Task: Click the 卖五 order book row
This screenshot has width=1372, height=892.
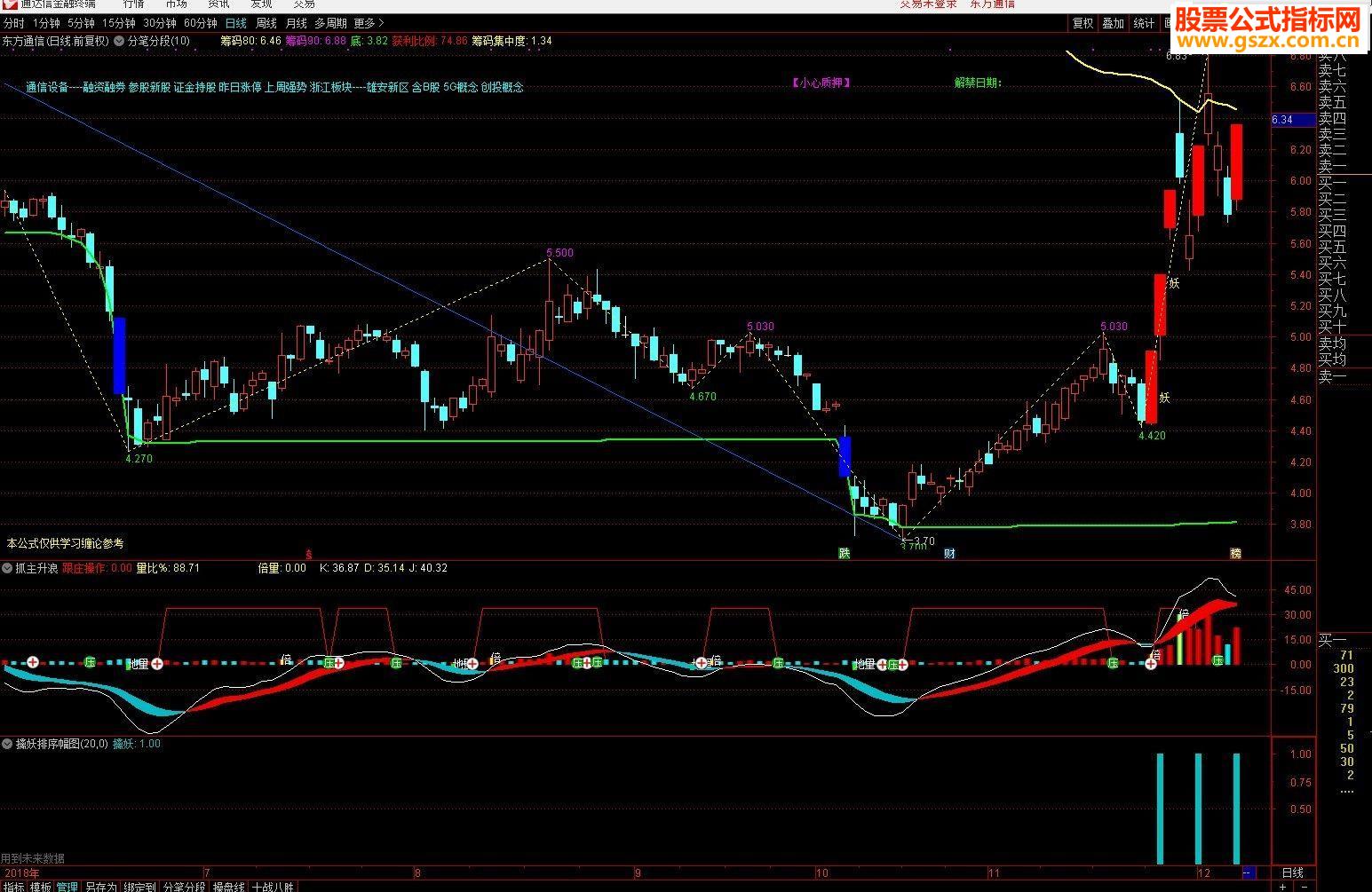Action: tap(1332, 102)
